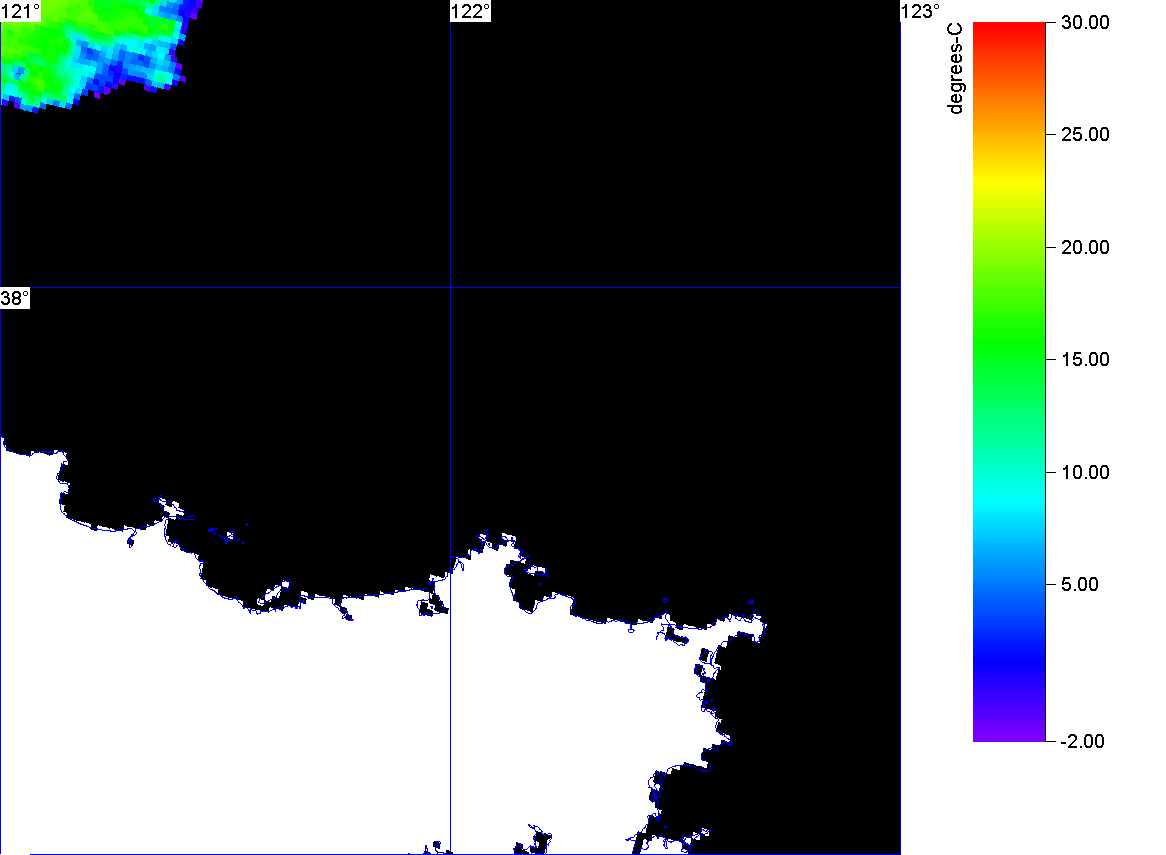Click the 15.00 colorbar value

coord(1085,360)
